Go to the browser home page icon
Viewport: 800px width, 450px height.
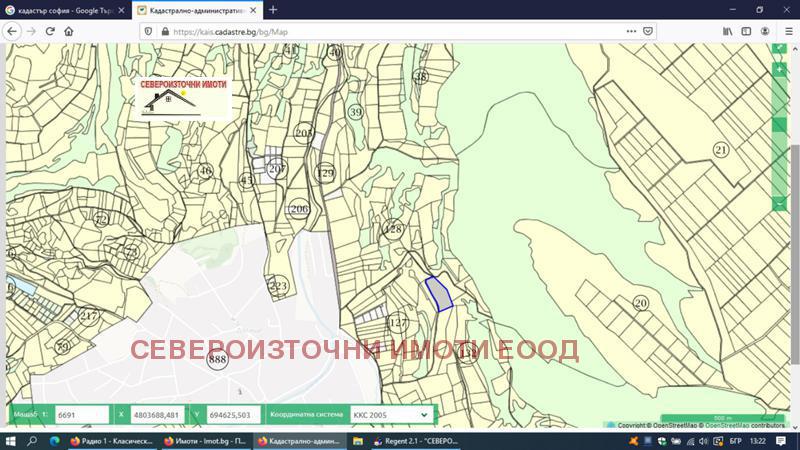point(69,31)
